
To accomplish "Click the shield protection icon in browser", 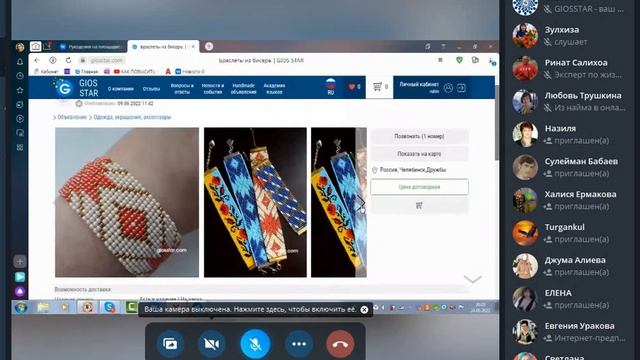I will [459, 60].
